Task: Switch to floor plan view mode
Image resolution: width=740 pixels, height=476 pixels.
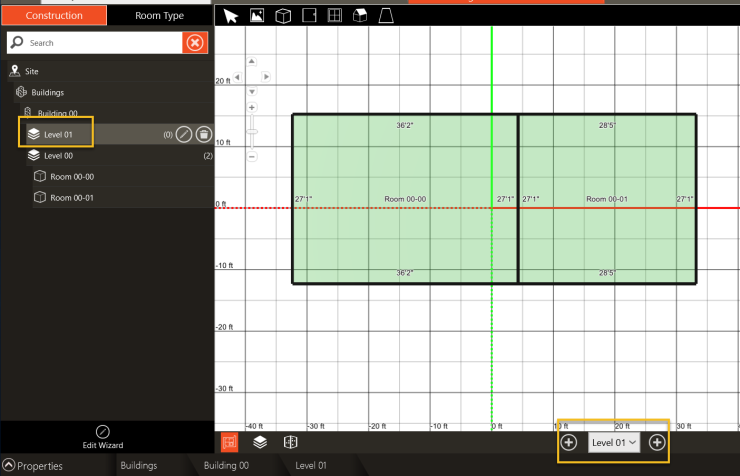Action: click(229, 442)
